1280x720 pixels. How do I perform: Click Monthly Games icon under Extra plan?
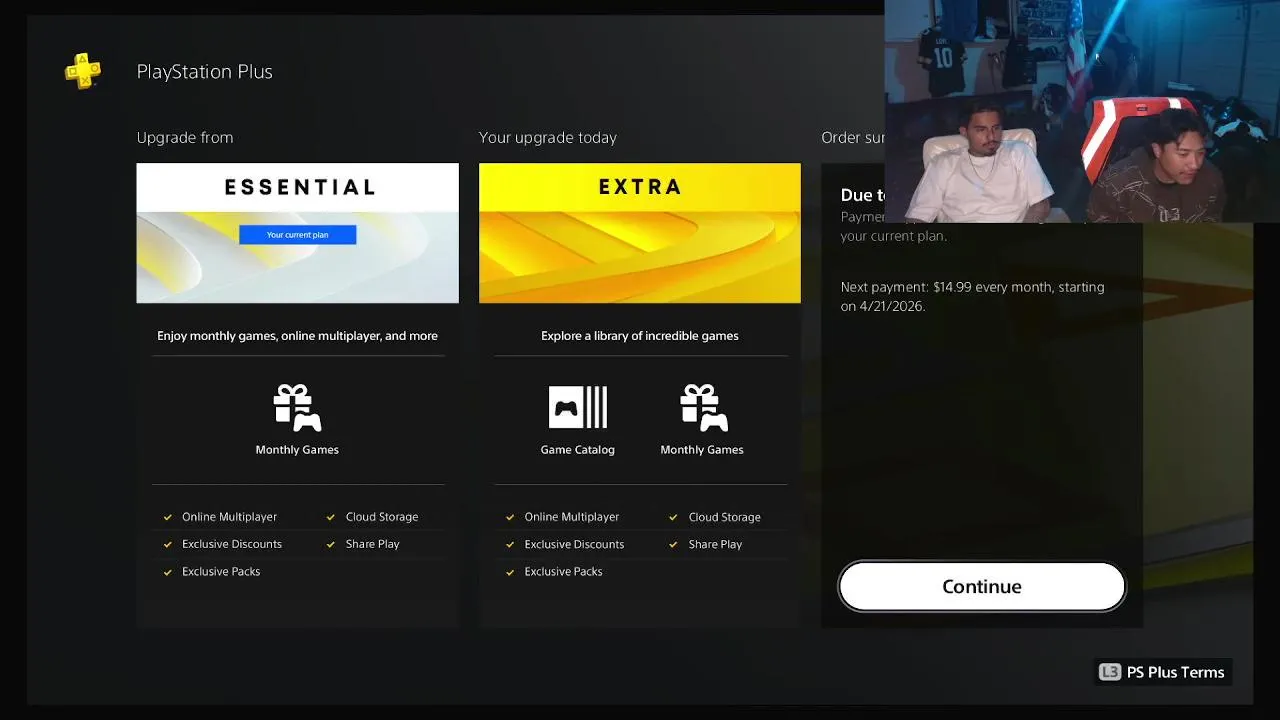point(703,408)
